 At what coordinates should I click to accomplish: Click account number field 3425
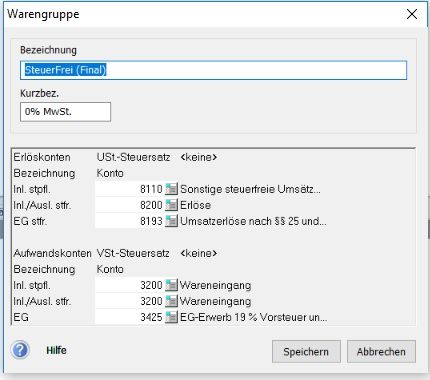[130, 317]
